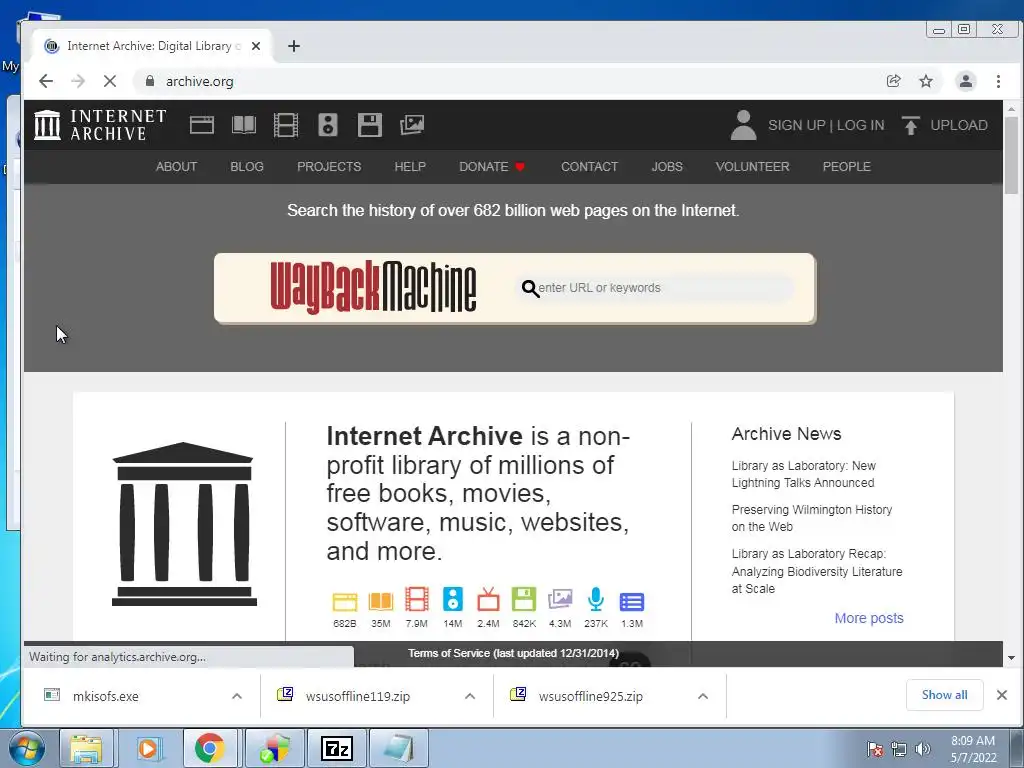The width and height of the screenshot is (1024, 768).
Task: Open Library as Laboratory: New Lightning Talks
Action: (803, 474)
